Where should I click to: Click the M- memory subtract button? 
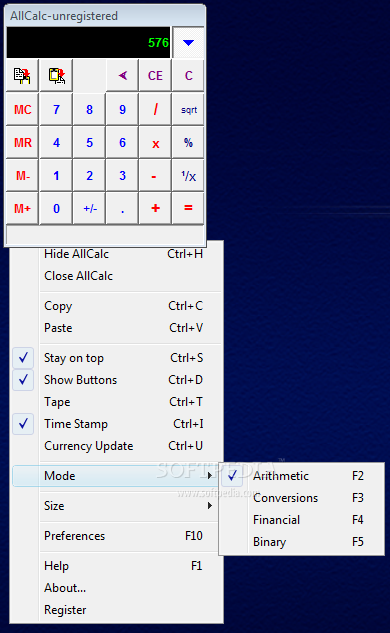tap(23, 176)
